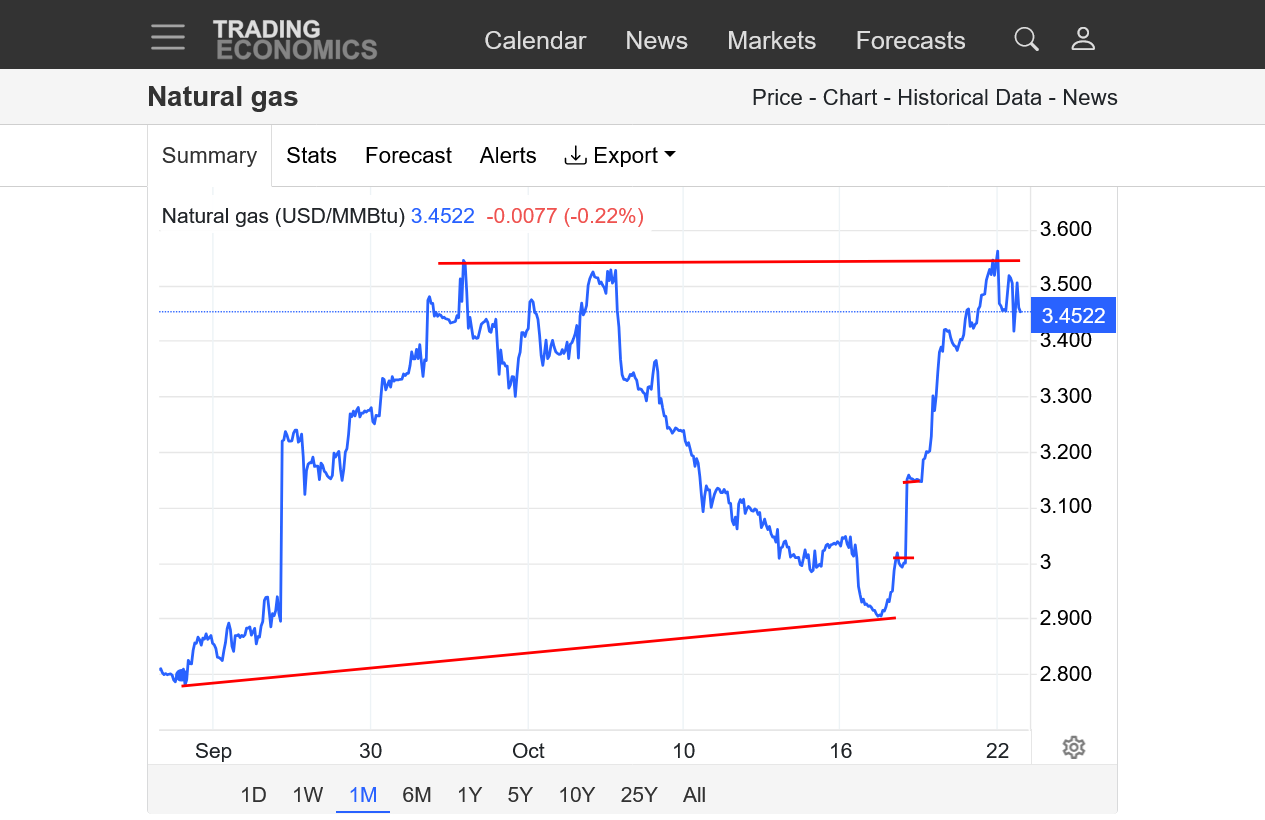Go to Calendar in top navigation
The width and height of the screenshot is (1265, 820).
(x=535, y=40)
